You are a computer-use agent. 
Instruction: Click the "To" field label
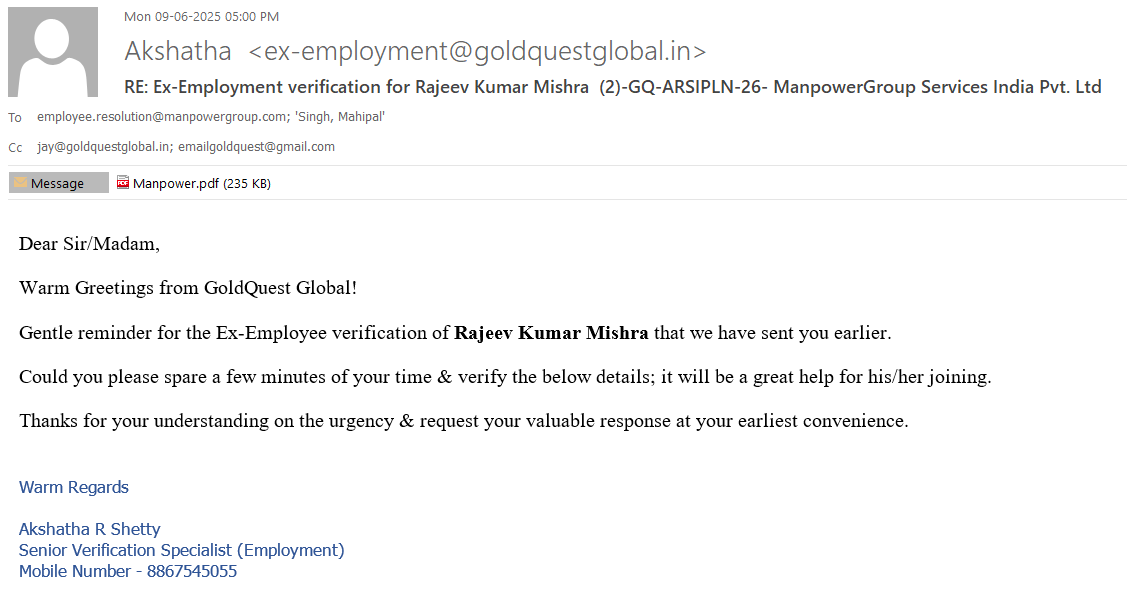coord(15,118)
